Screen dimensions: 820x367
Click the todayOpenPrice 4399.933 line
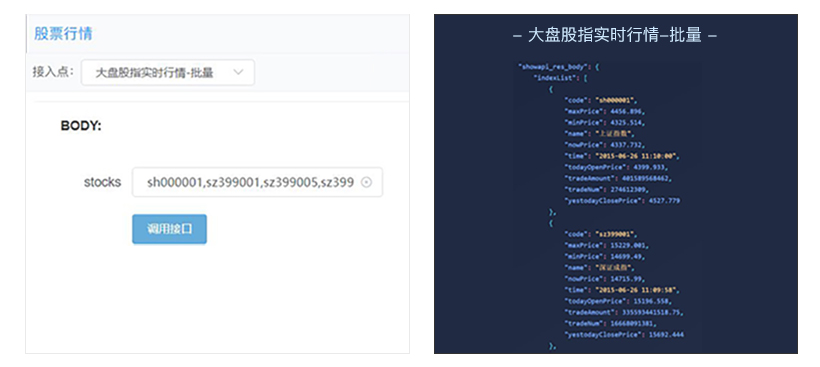615,167
